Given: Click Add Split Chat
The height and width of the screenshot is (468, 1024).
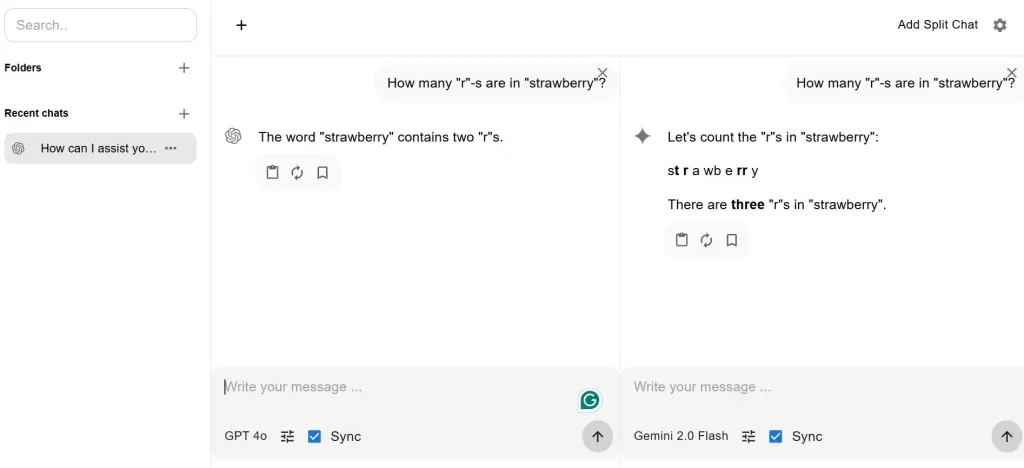Looking at the screenshot, I should 937,25.
